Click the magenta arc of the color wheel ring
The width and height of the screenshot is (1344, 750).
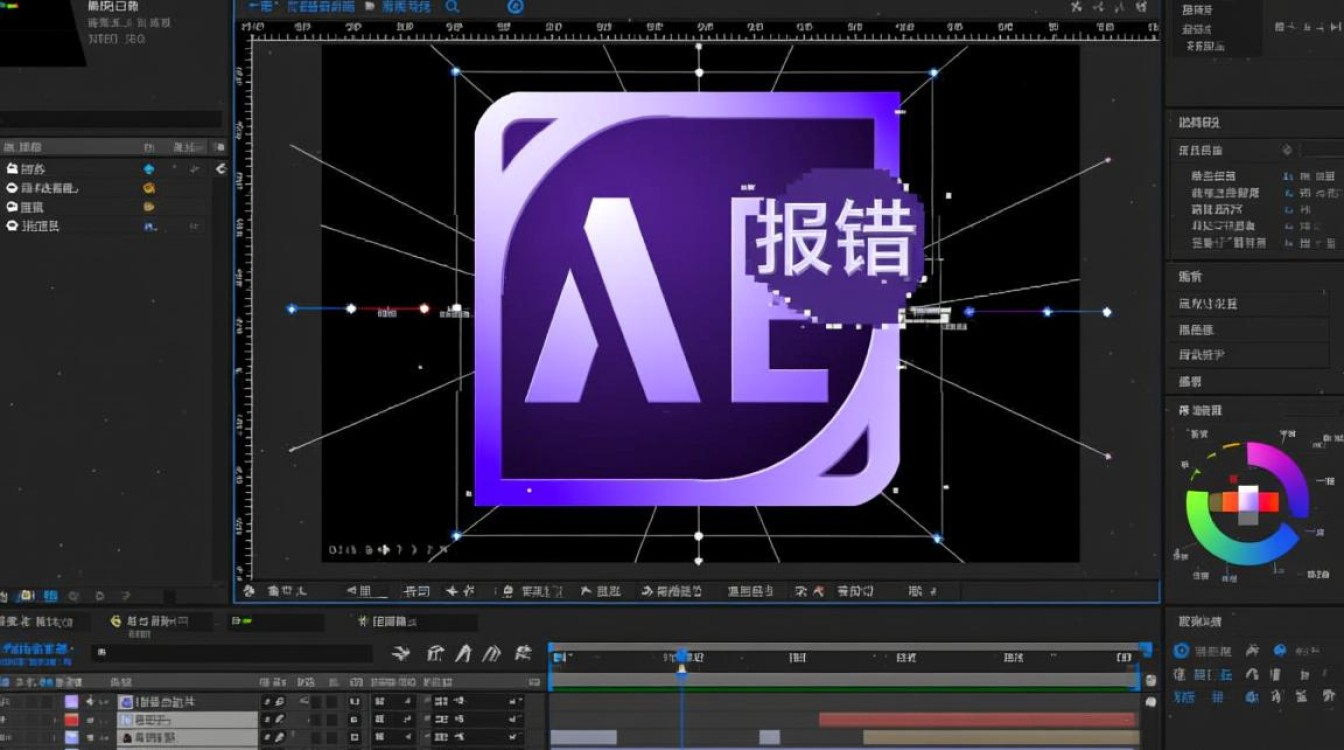point(1283,470)
